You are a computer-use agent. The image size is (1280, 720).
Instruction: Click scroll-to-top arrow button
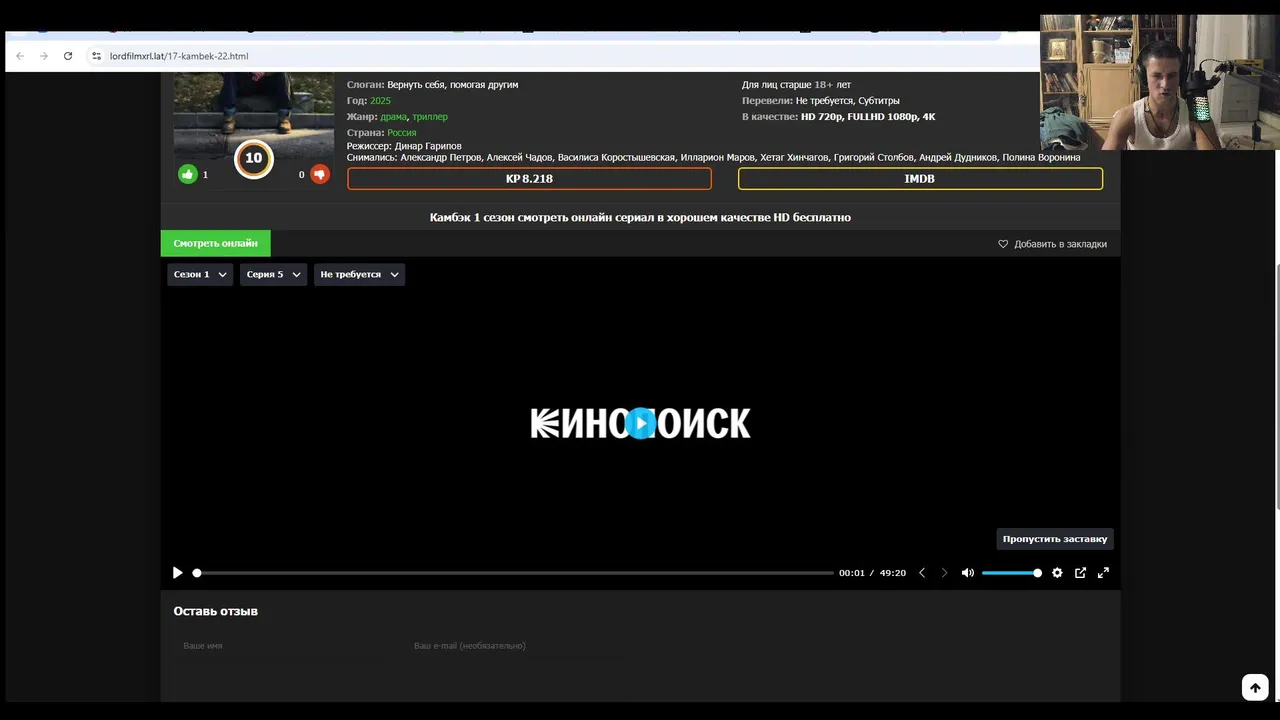(x=1255, y=687)
